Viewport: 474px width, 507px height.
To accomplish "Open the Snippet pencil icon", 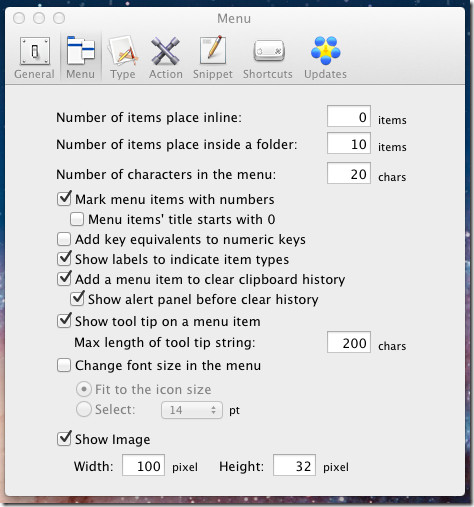I will tap(213, 50).
